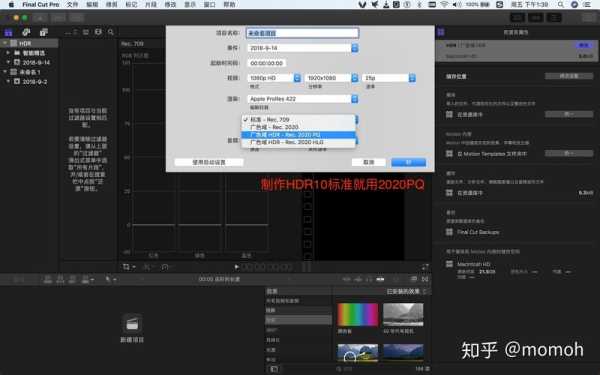Click the Macintosh HD drive icon in inspector
This screenshot has height=375, width=600.
point(449,264)
